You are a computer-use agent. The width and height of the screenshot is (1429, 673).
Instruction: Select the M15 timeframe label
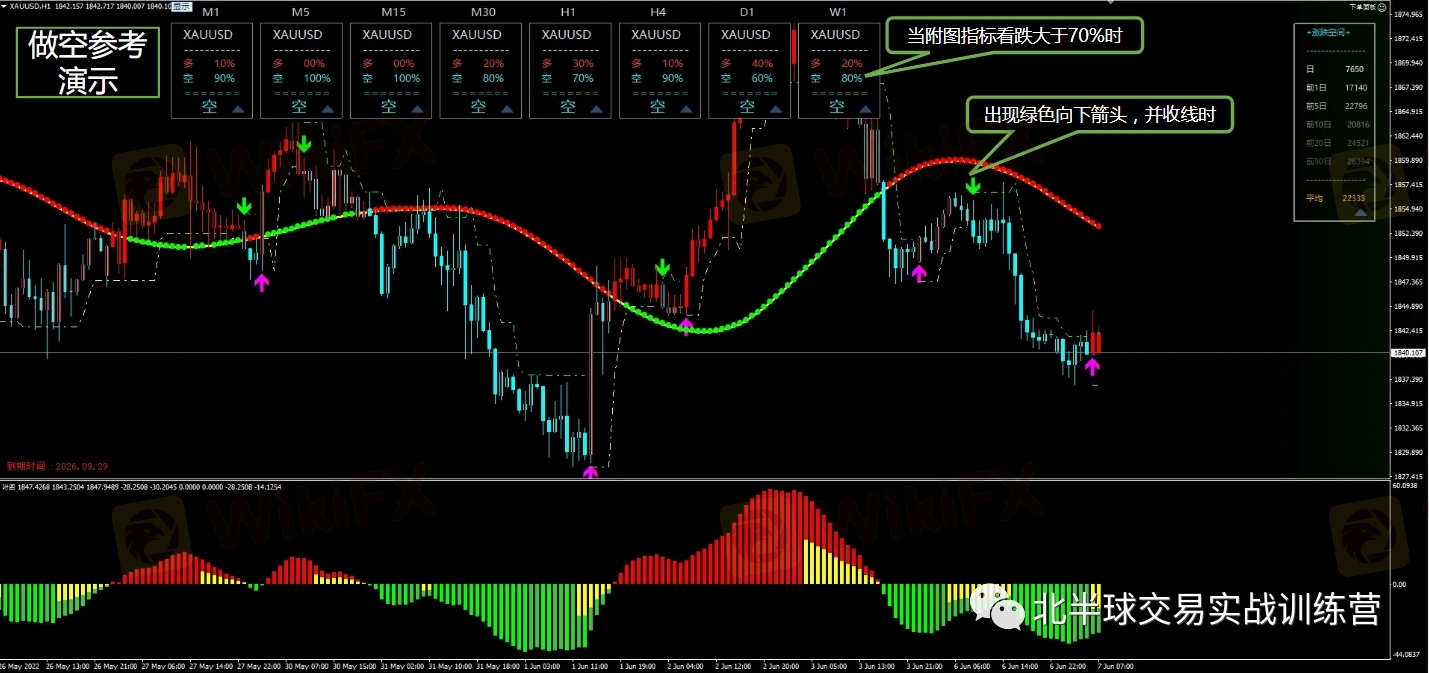pos(392,12)
